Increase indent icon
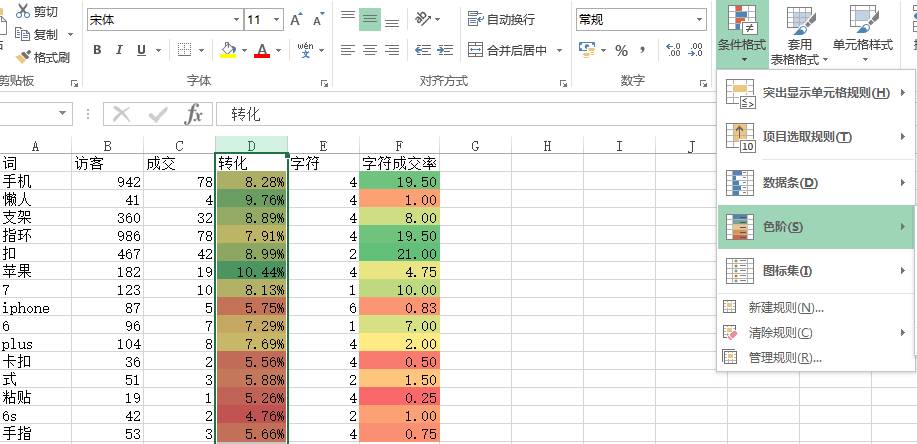Image resolution: width=917 pixels, height=444 pixels. point(445,50)
